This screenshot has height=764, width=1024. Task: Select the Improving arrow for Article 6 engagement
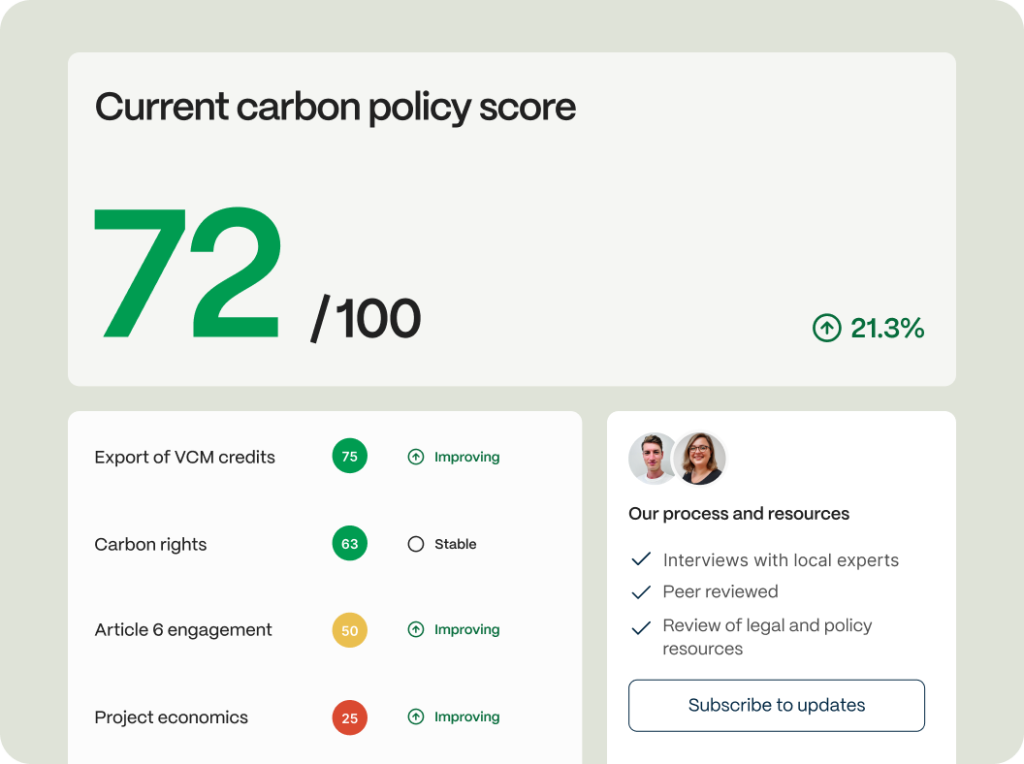[x=416, y=630]
